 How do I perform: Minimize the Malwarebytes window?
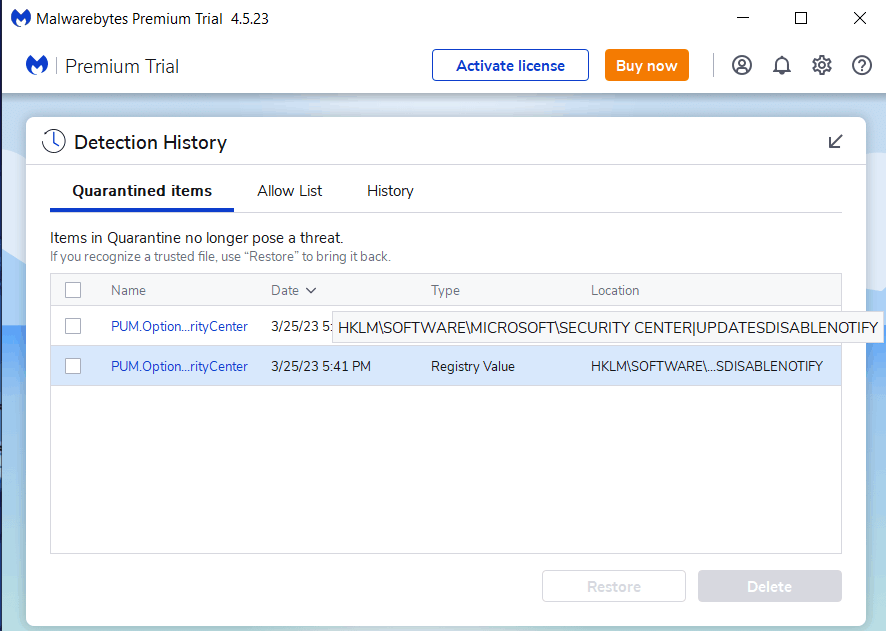tap(743, 18)
